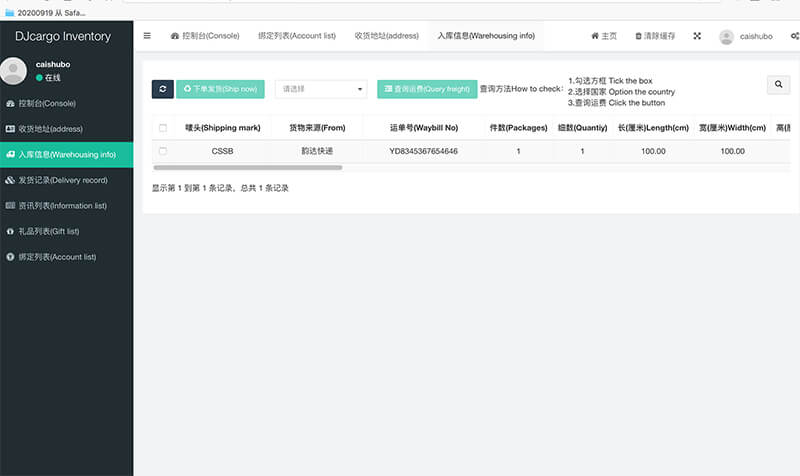
Task: Click the sidebar user avatar picture
Action: click(14, 70)
